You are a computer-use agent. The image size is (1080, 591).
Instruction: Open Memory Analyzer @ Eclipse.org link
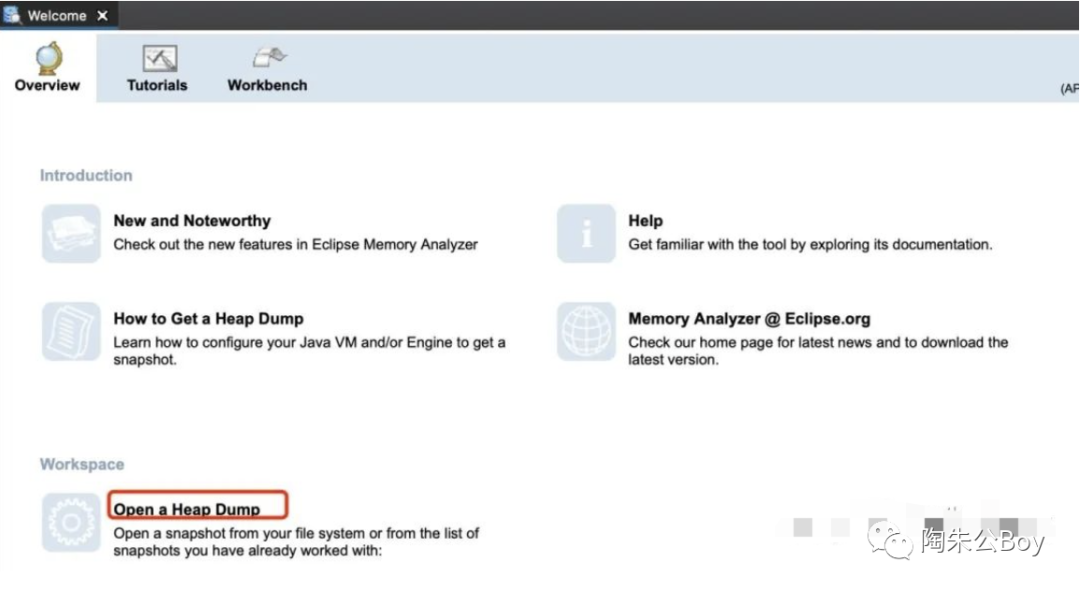pyautogui.click(x=749, y=319)
